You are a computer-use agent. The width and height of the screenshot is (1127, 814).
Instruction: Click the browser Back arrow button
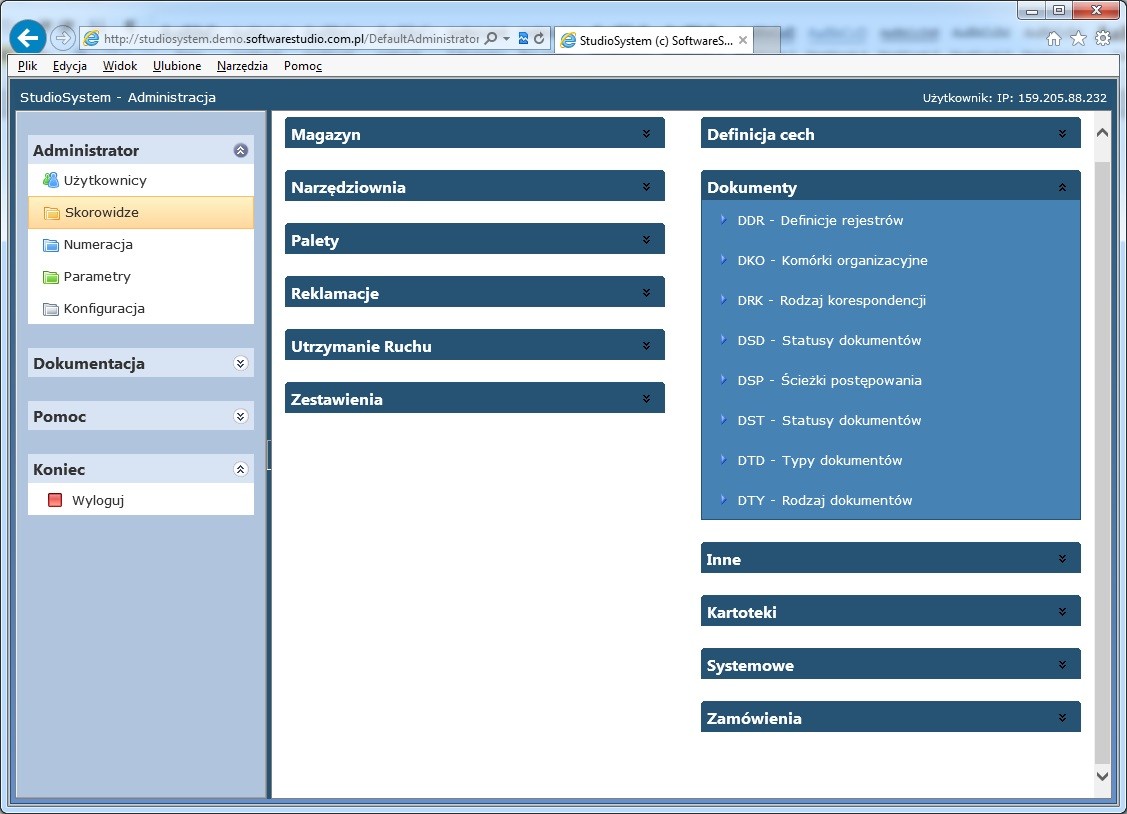[28, 37]
